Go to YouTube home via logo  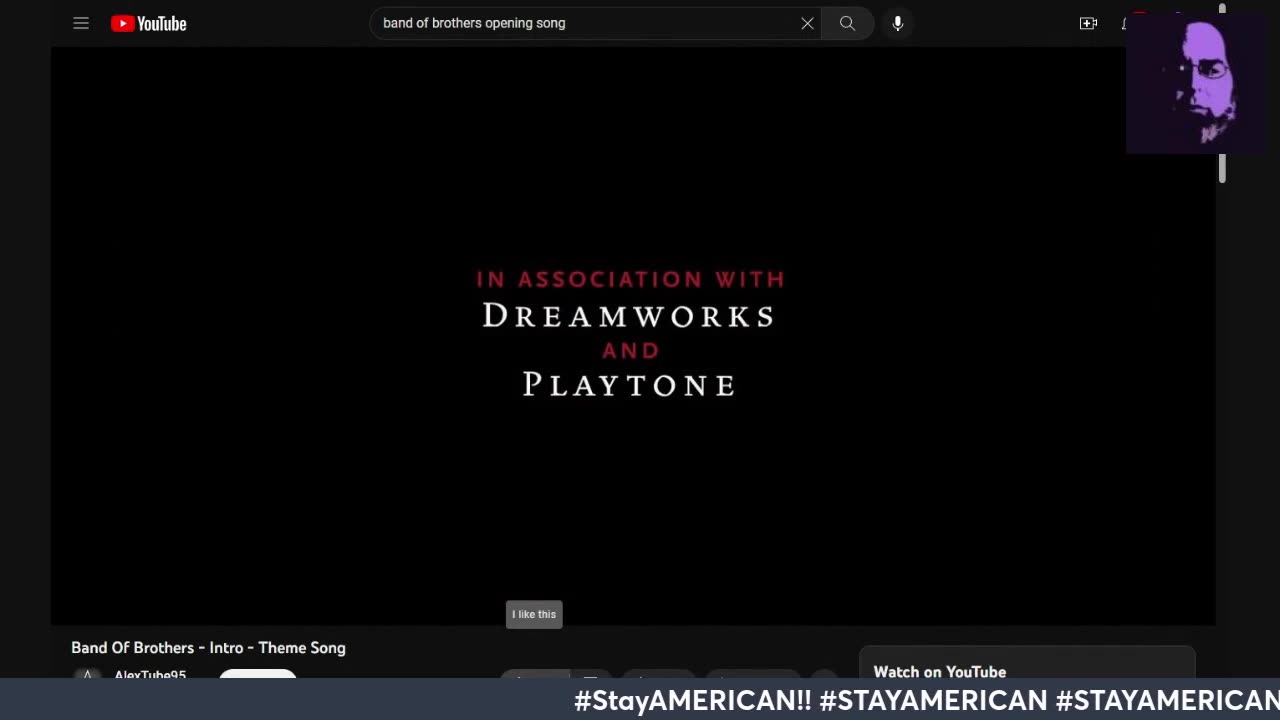[x=149, y=23]
